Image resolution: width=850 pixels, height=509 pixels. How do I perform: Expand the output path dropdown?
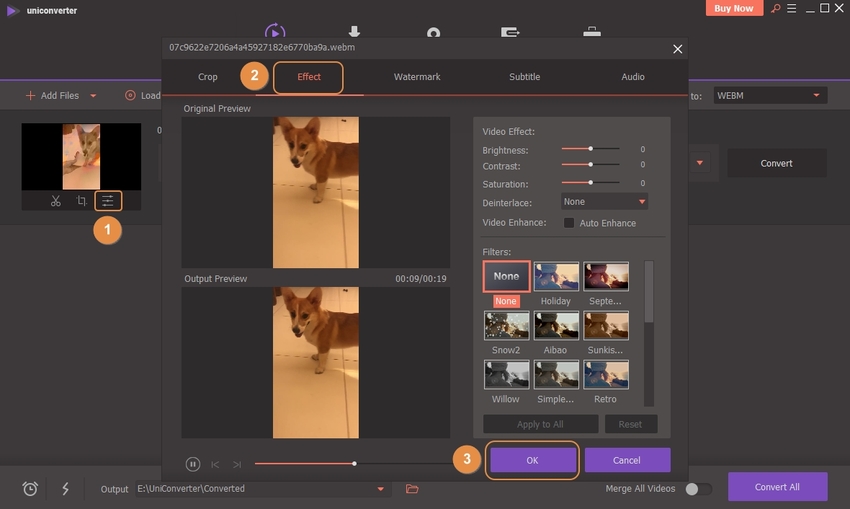(380, 489)
